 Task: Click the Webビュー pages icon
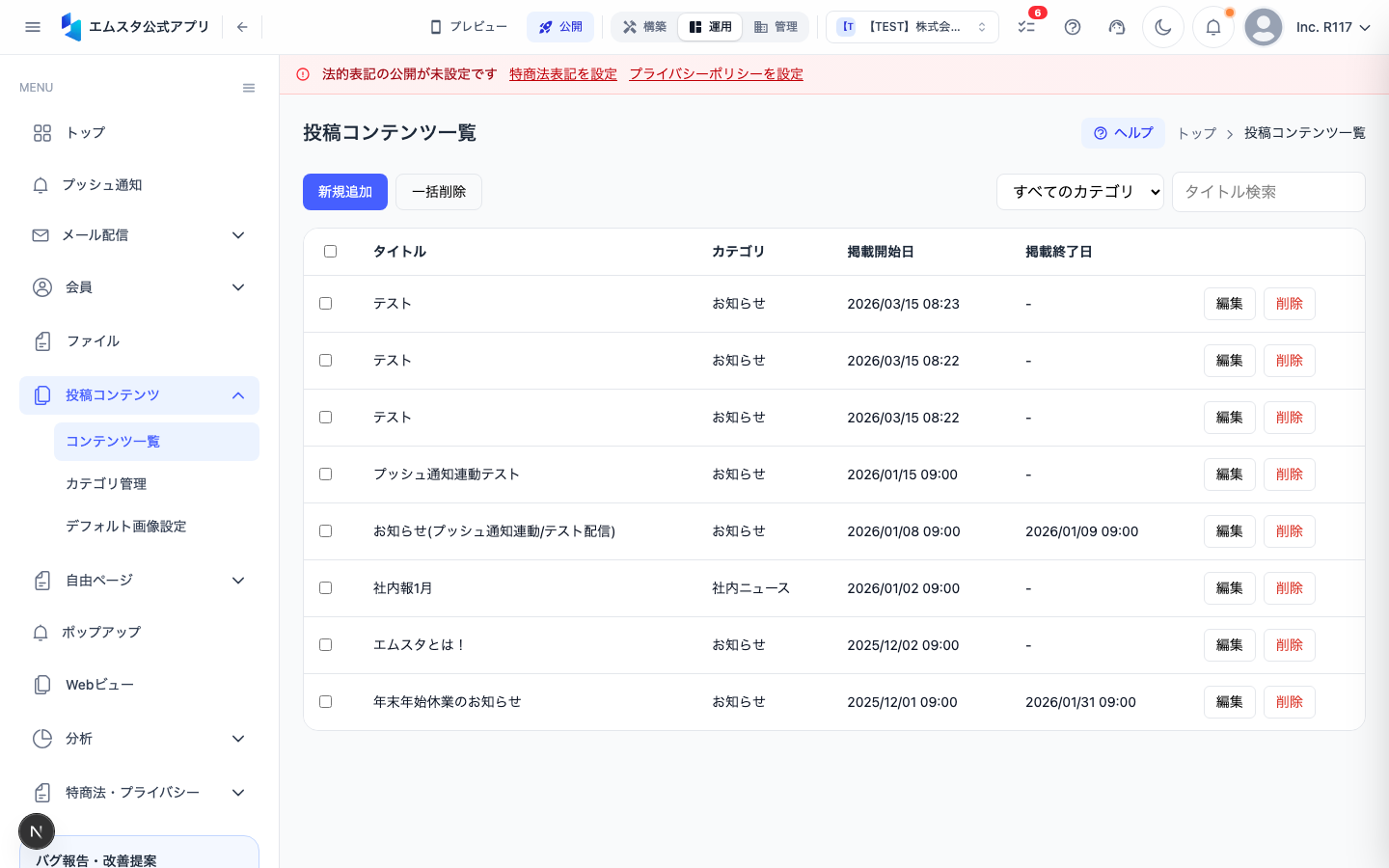pyautogui.click(x=42, y=685)
